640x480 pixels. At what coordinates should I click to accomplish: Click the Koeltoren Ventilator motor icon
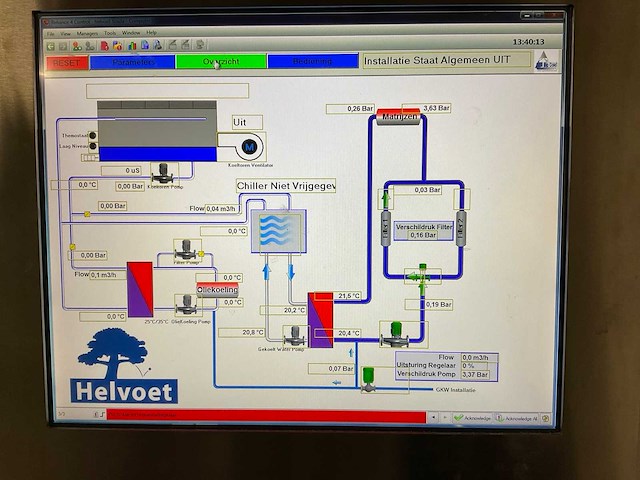click(250, 147)
